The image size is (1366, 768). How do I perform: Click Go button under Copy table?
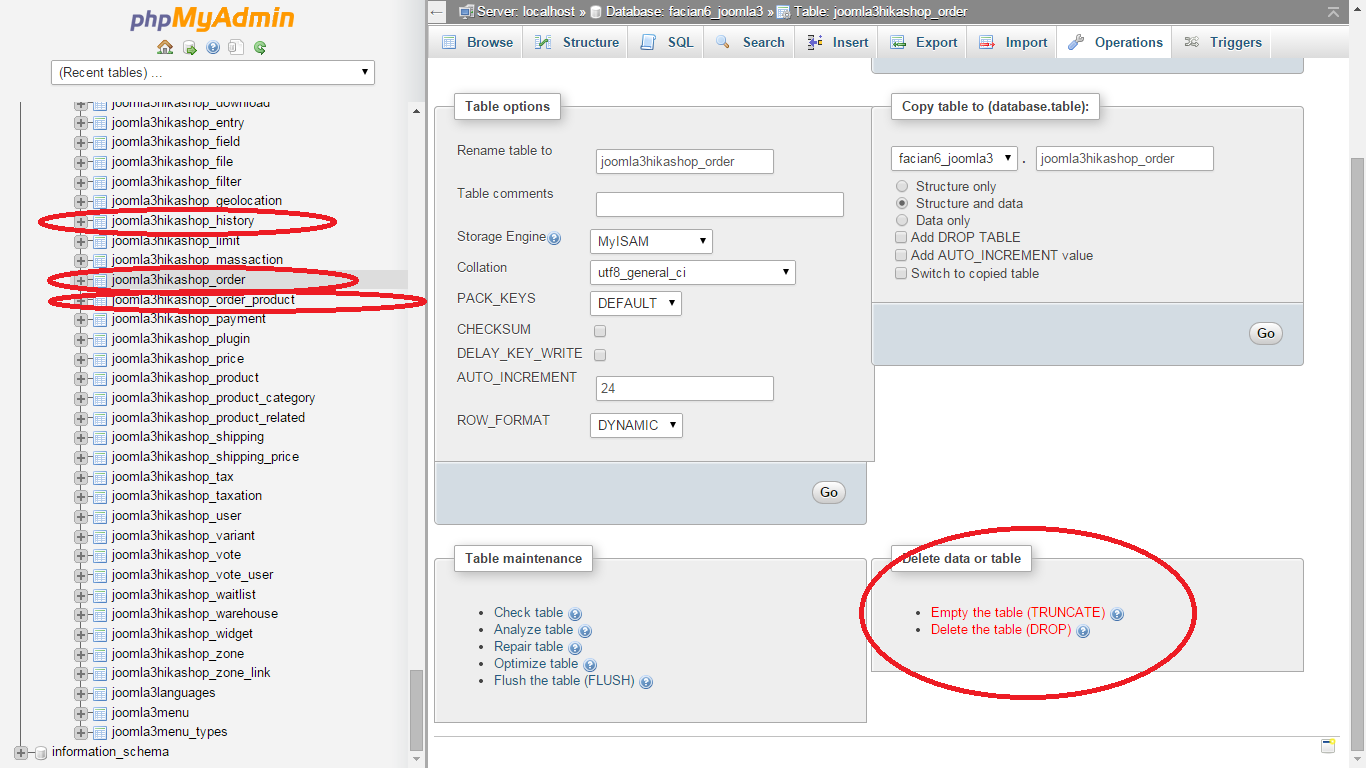pos(1266,333)
